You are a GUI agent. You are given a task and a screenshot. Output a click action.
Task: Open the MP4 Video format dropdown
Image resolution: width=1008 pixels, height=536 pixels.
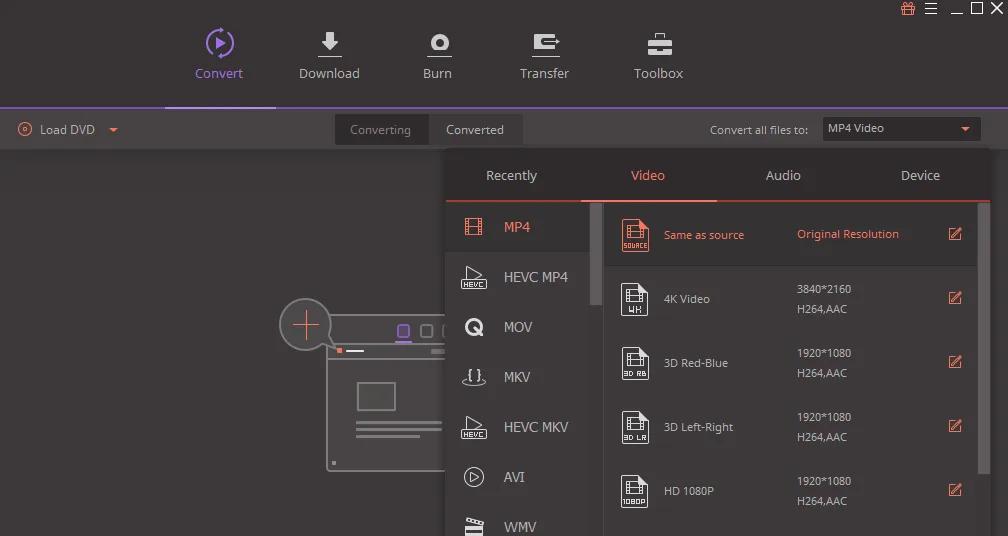pyautogui.click(x=901, y=129)
